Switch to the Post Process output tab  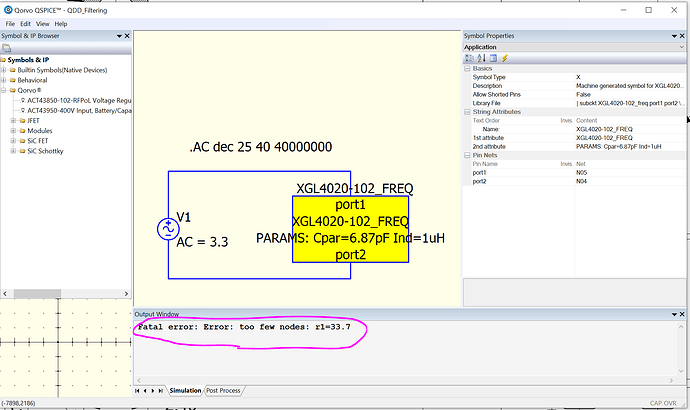click(223, 390)
